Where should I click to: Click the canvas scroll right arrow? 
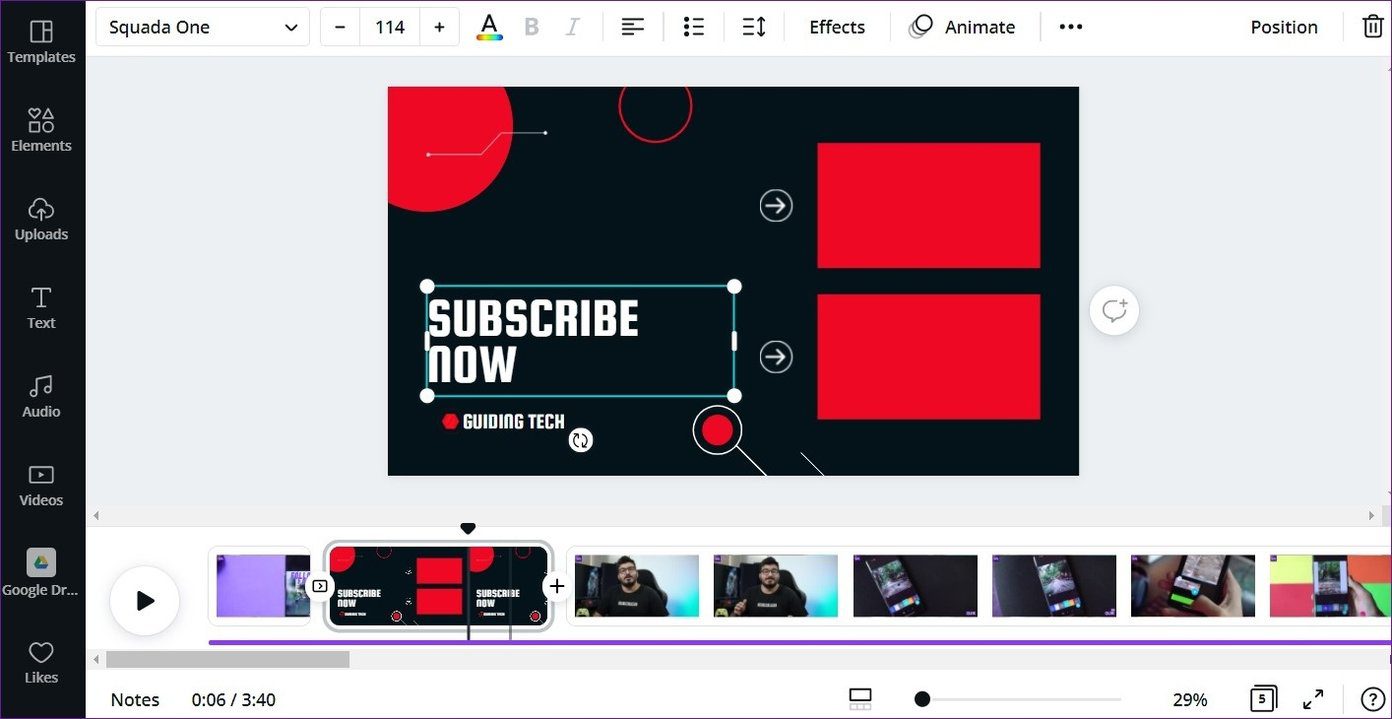[x=1372, y=516]
